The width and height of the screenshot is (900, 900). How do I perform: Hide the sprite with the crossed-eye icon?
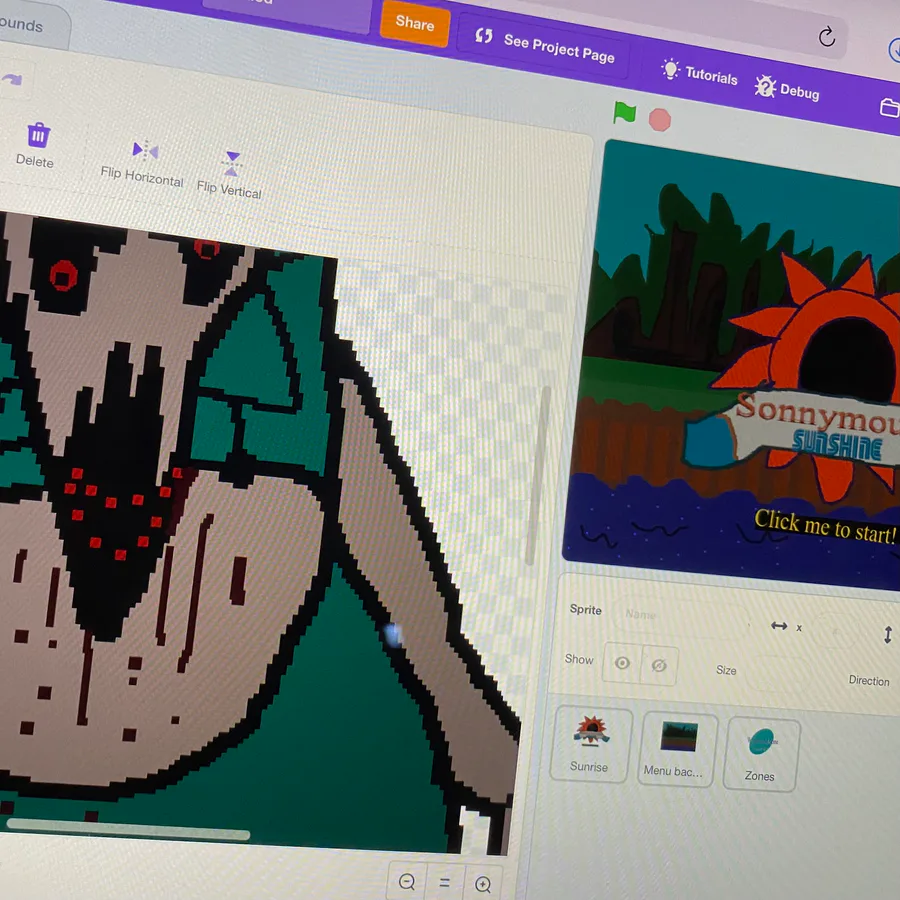(x=659, y=665)
